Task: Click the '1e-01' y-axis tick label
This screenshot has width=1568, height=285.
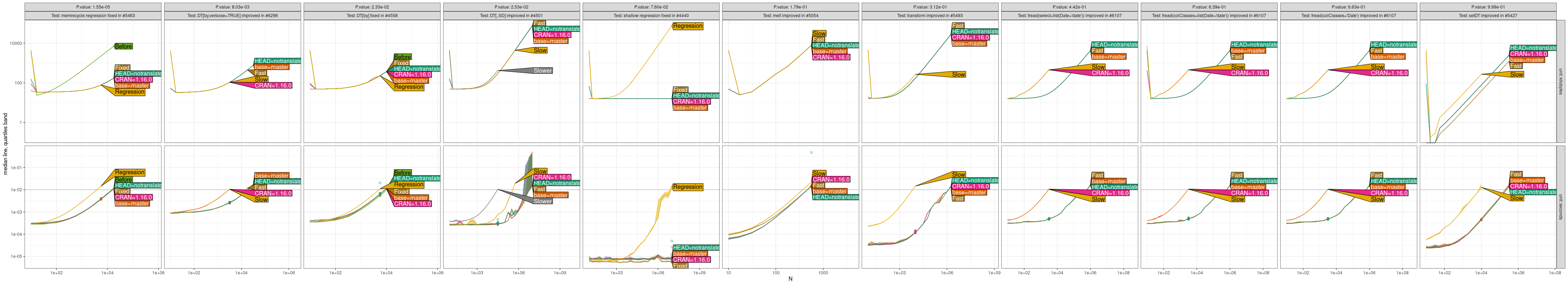Action: tap(16, 168)
